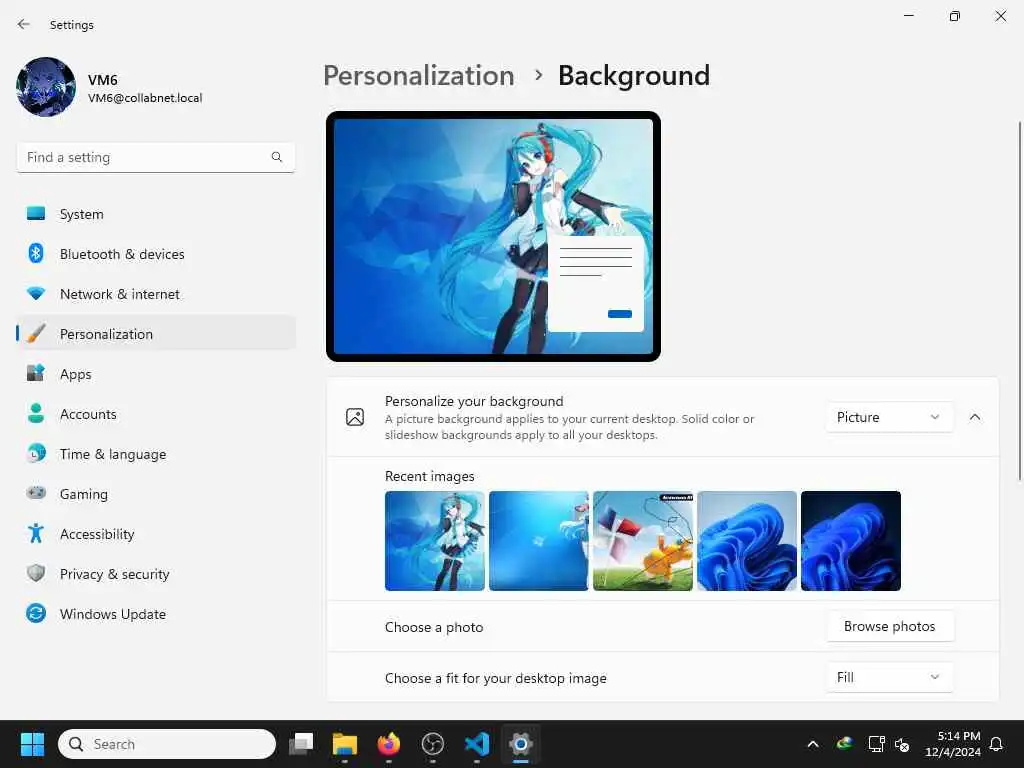Open the notifications bell icon
Image resolution: width=1024 pixels, height=768 pixels.
pos(996,744)
